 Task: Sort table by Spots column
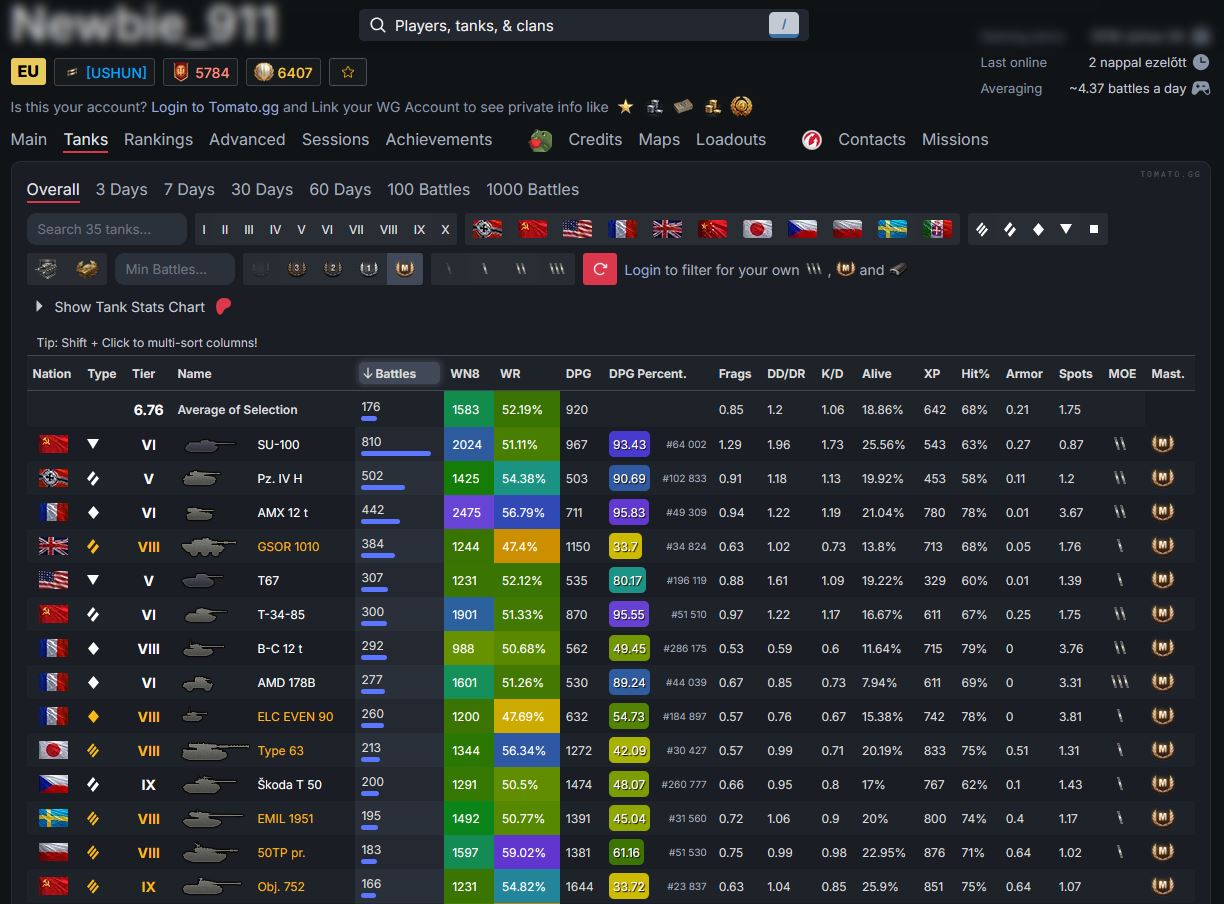click(x=1075, y=374)
